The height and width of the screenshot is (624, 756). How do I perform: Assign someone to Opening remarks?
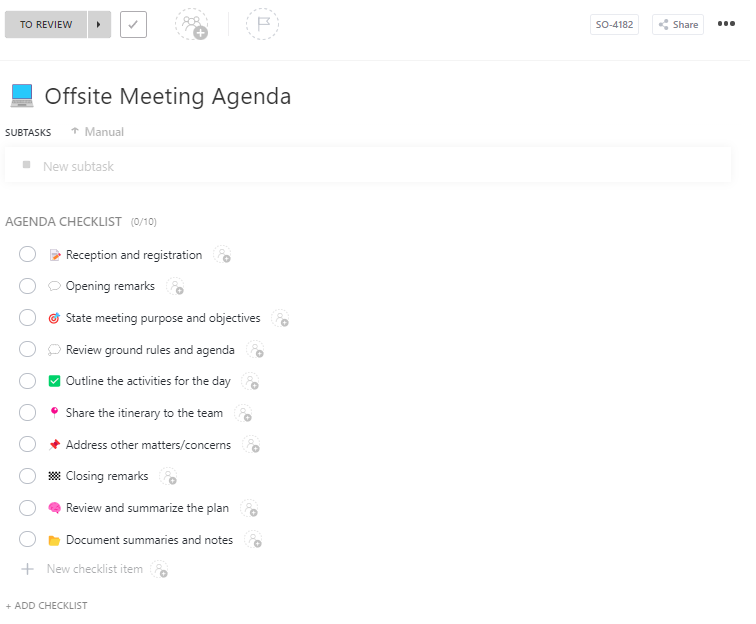pyautogui.click(x=176, y=286)
